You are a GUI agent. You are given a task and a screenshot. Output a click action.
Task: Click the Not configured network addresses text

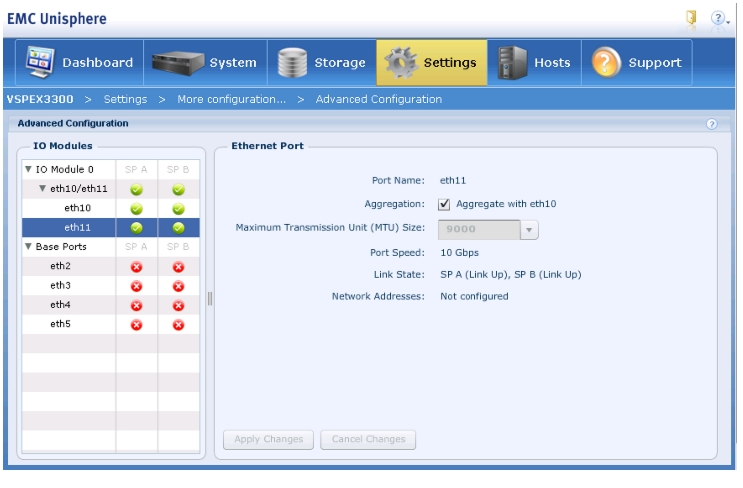[x=474, y=297]
